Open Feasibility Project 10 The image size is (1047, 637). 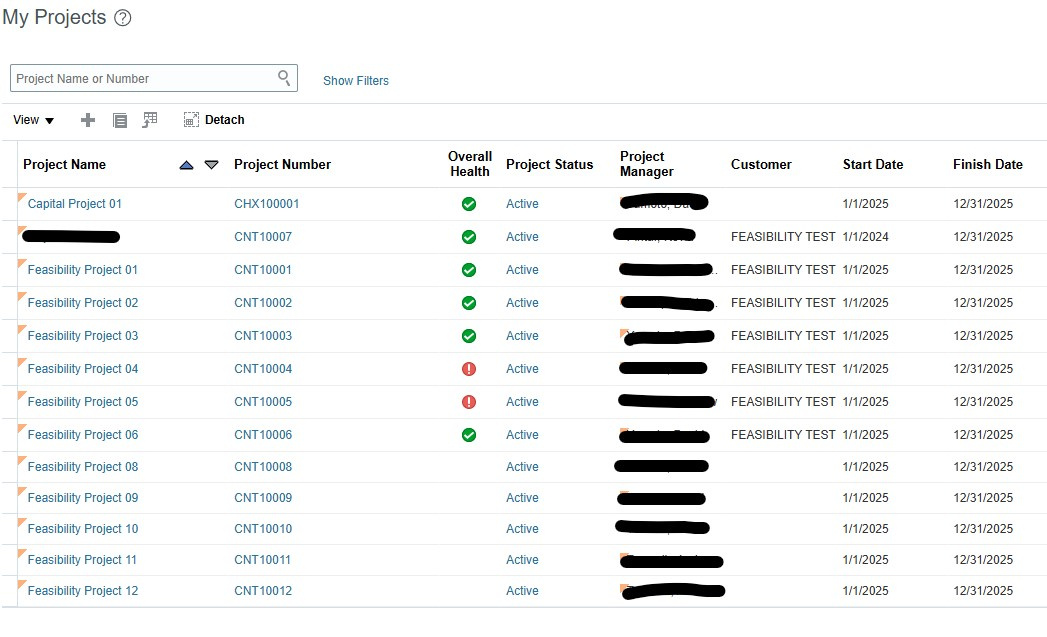tap(83, 529)
